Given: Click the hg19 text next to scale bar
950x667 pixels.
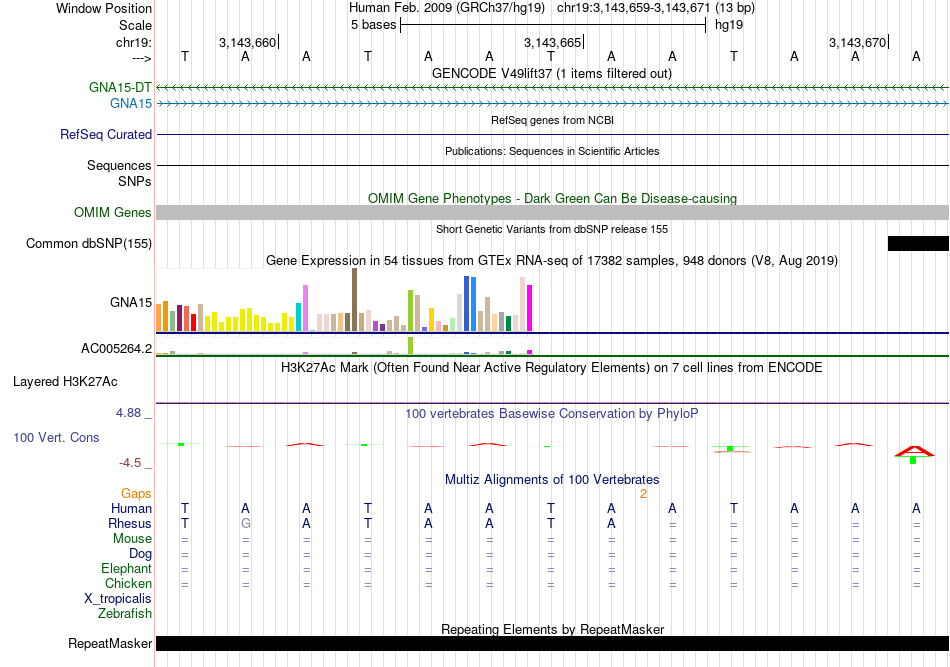Looking at the screenshot, I should click(729, 25).
